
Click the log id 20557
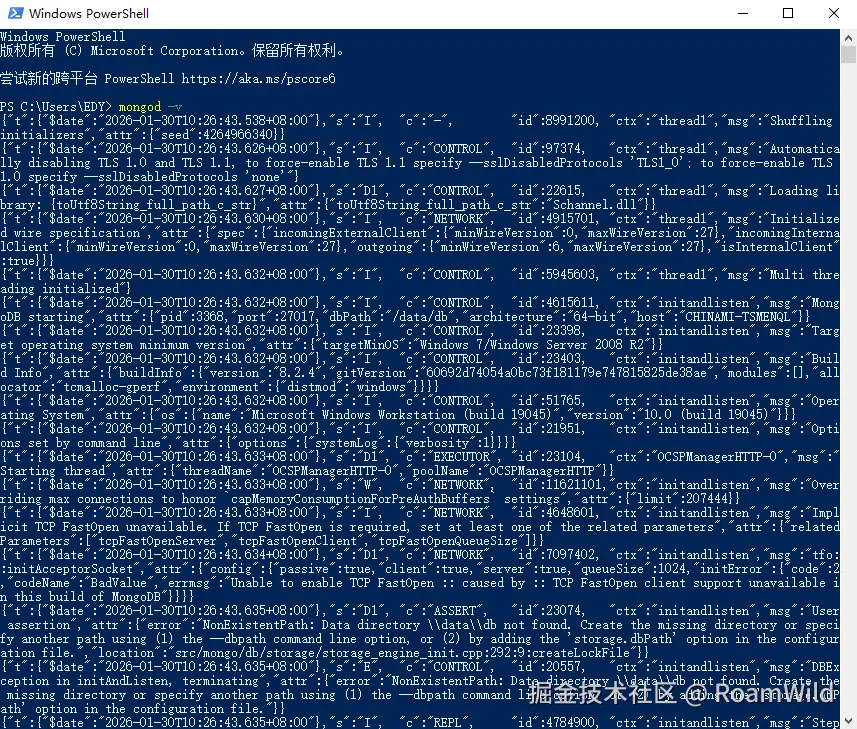point(562,667)
